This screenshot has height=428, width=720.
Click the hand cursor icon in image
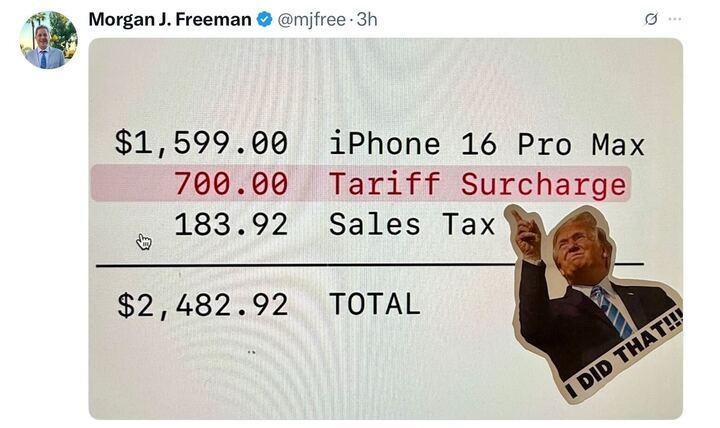[x=144, y=241]
